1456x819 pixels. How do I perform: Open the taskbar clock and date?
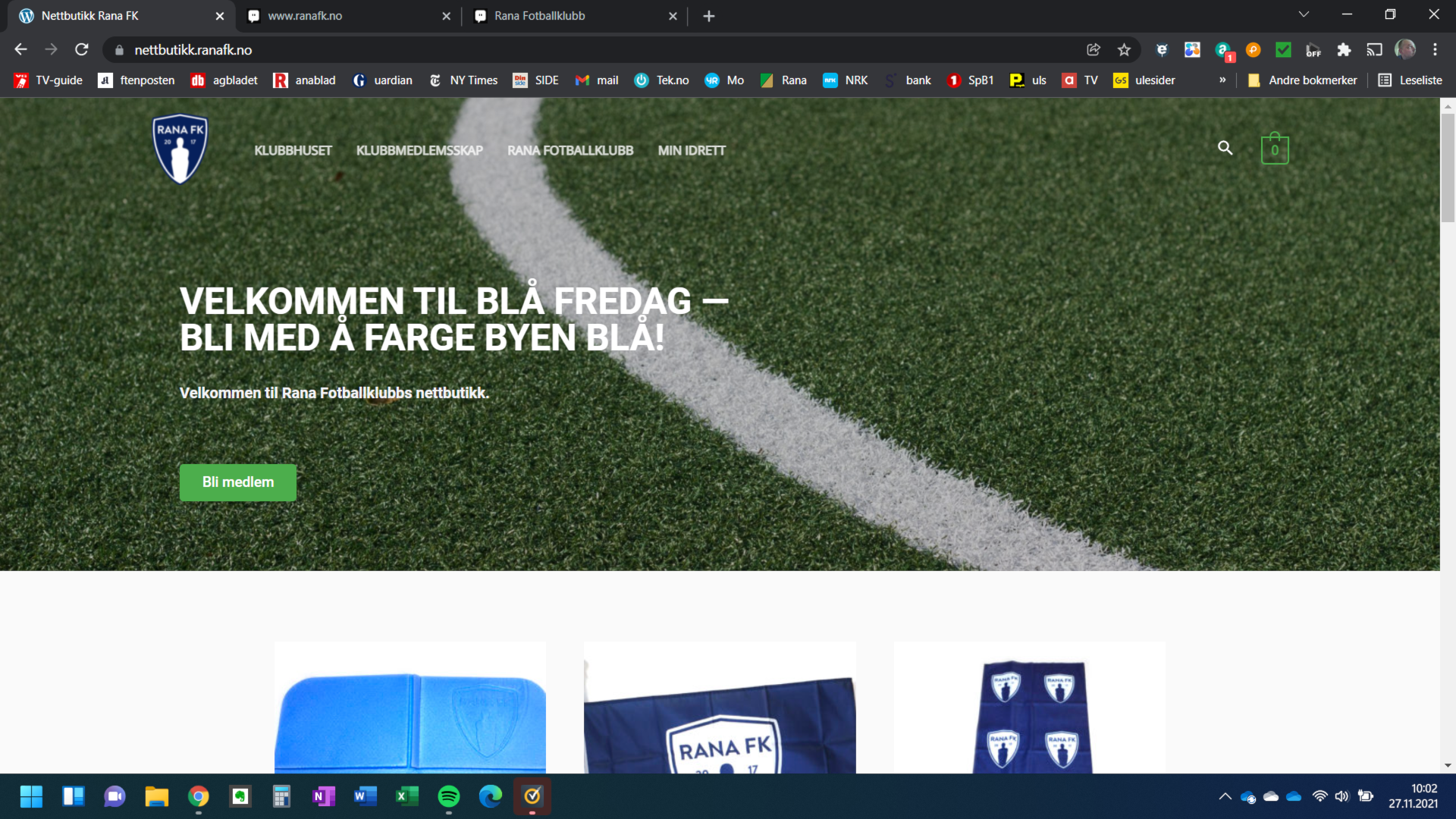pyautogui.click(x=1413, y=796)
